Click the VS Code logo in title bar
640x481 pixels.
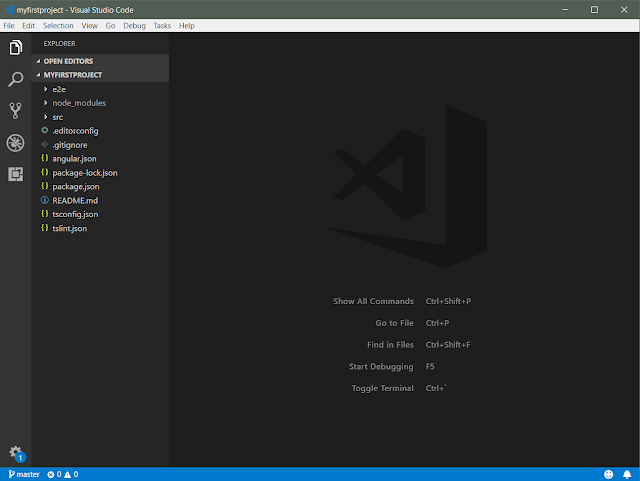click(9, 9)
